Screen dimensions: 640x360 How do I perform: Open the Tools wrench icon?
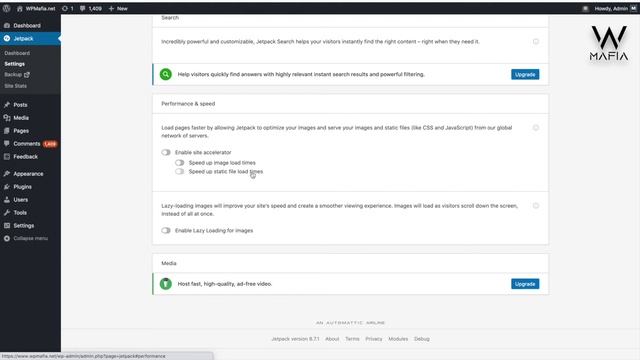[7, 213]
